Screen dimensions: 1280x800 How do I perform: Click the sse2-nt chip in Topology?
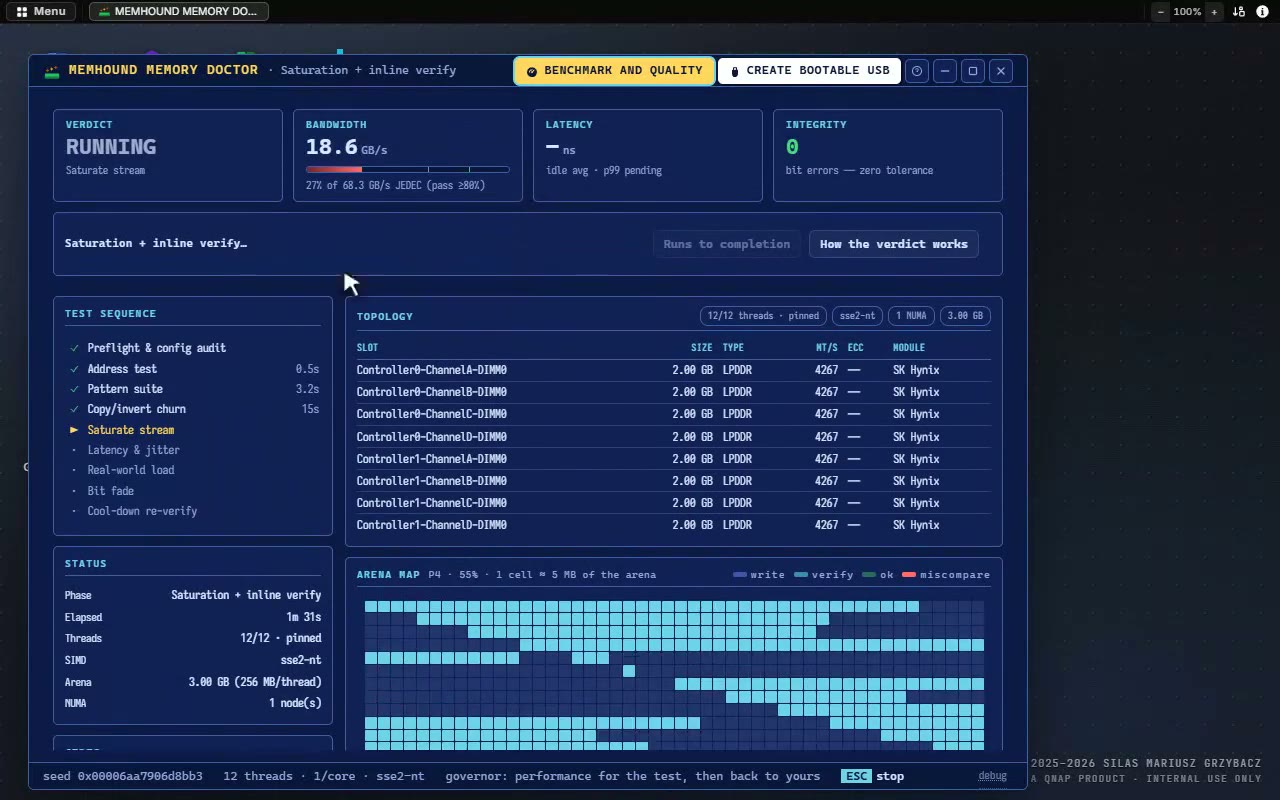coord(858,316)
